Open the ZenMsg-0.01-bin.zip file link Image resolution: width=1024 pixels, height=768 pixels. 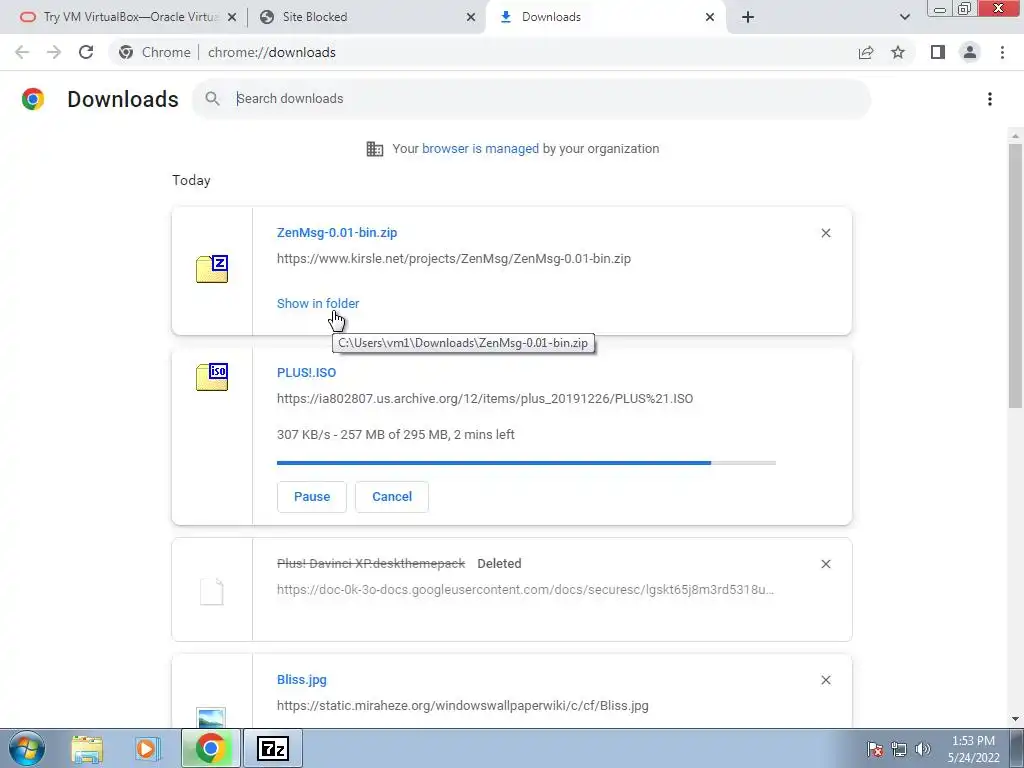click(x=337, y=233)
